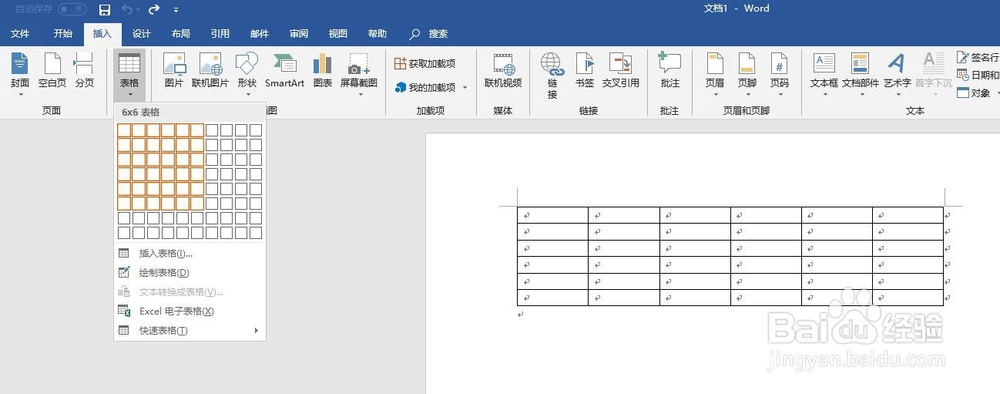Insert a picture with 图片
This screenshot has height=394, width=1000.
coord(174,70)
